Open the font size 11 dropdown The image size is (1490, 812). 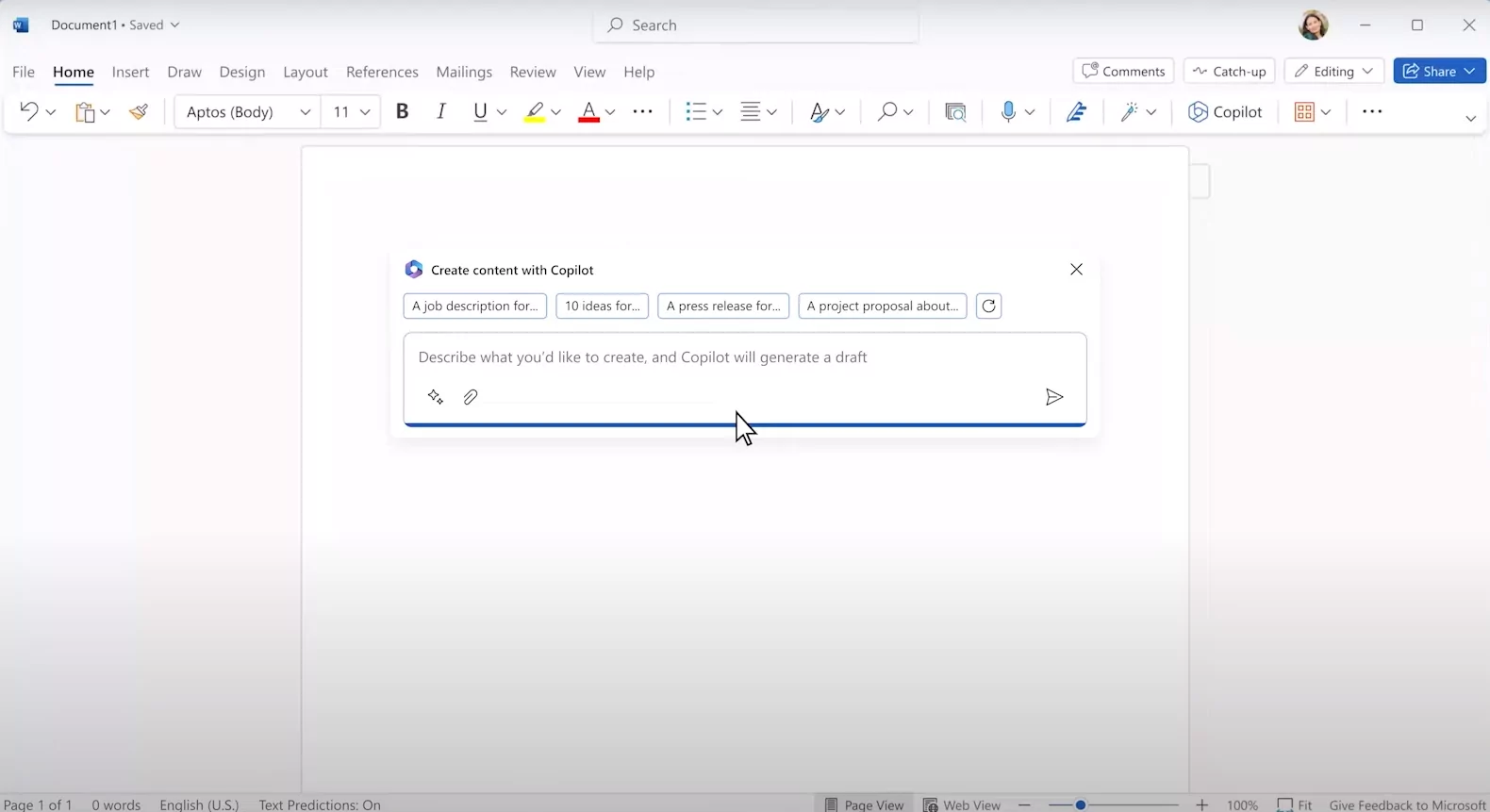coord(351,111)
